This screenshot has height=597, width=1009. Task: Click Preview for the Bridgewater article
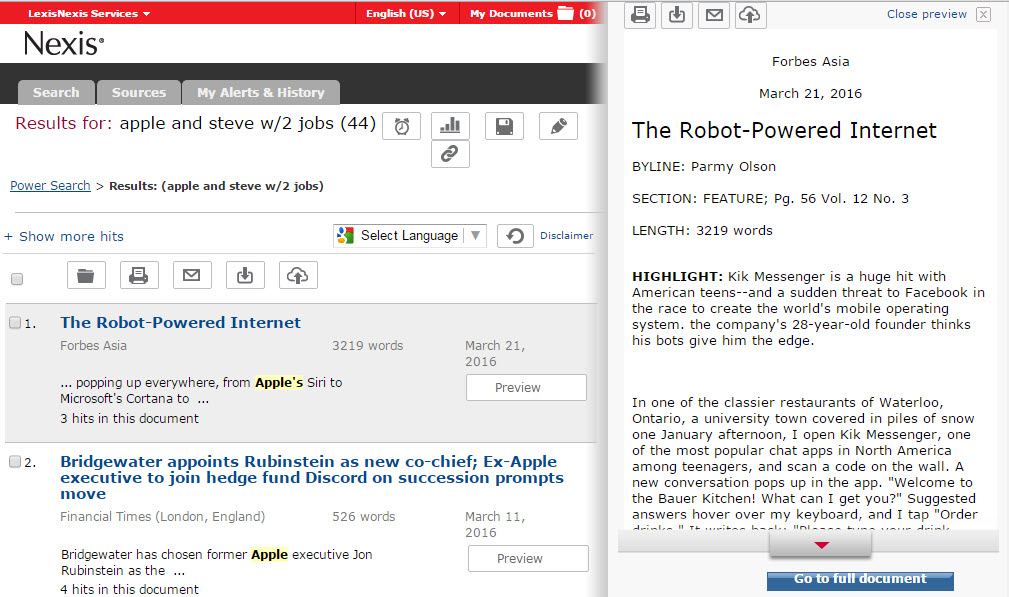[x=528, y=558]
